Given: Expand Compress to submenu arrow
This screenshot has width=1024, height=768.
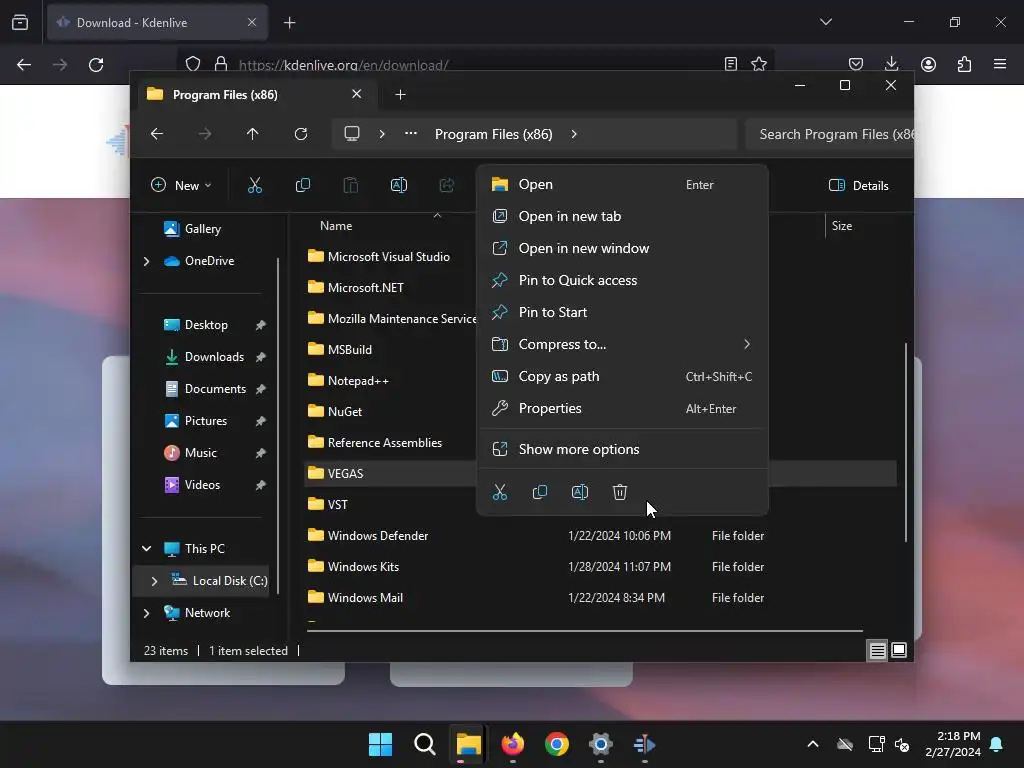Looking at the screenshot, I should click(x=747, y=344).
